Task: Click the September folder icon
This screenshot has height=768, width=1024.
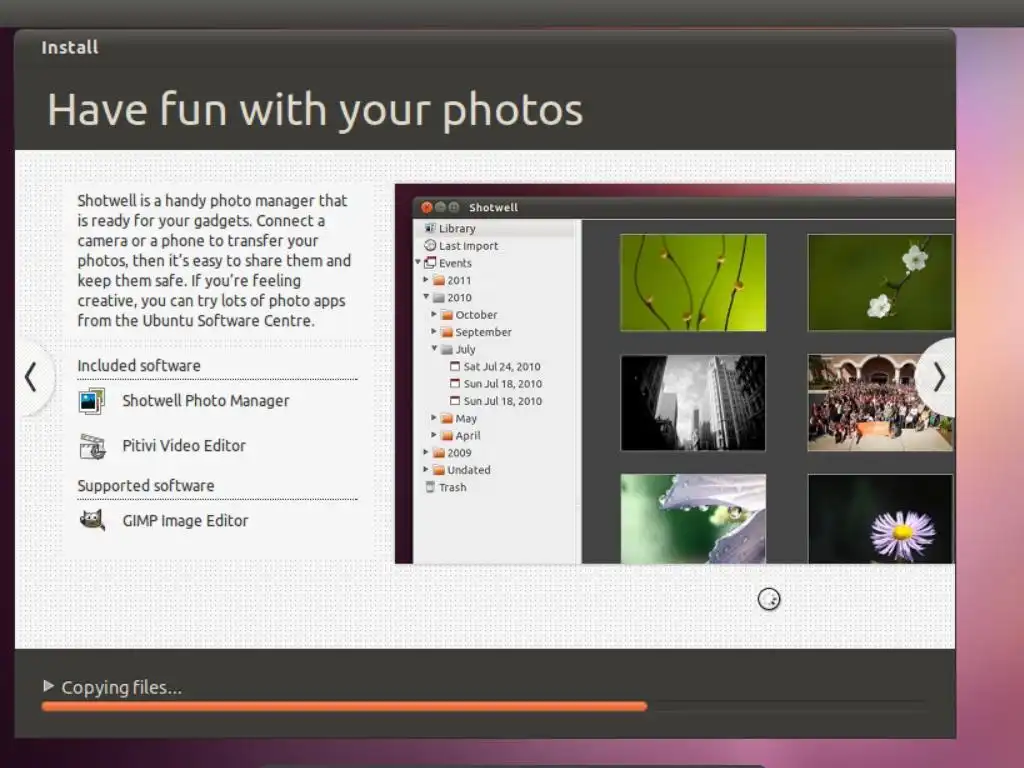Action: 447,332
